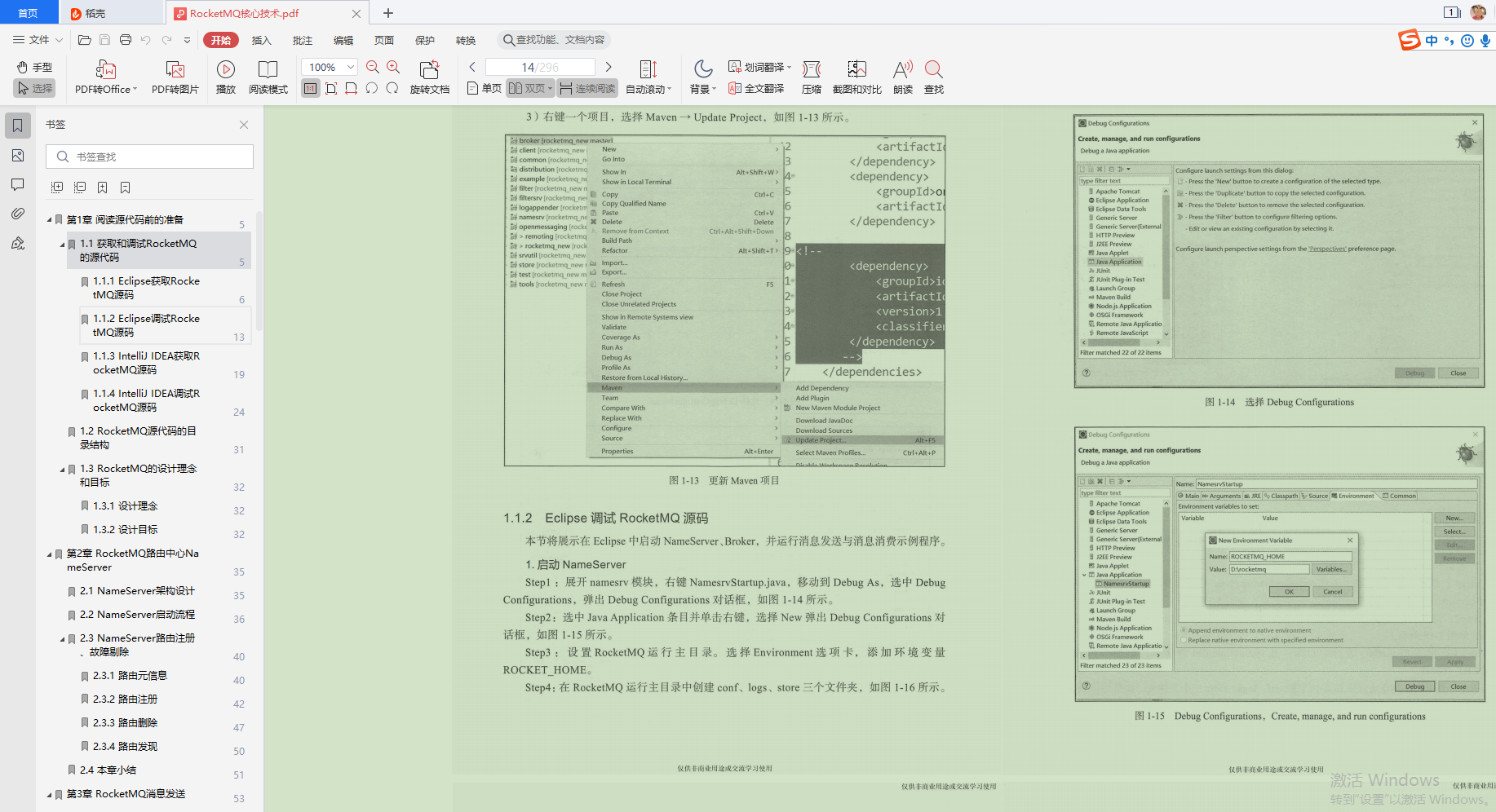
Task: Close the bookmarks panel
Action: pyautogui.click(x=244, y=125)
